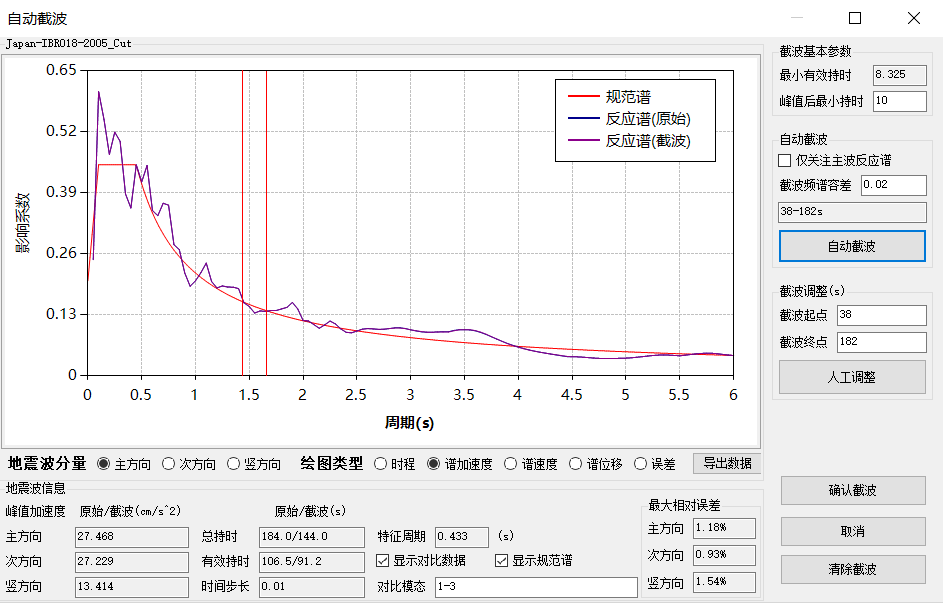The height and width of the screenshot is (603, 943).
Task: Click the 取消 button
Action: click(x=852, y=530)
